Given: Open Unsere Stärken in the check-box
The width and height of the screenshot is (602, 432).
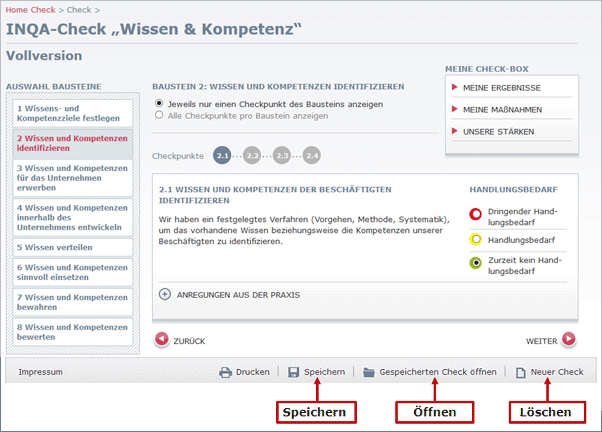Looking at the screenshot, I should coord(498,132).
